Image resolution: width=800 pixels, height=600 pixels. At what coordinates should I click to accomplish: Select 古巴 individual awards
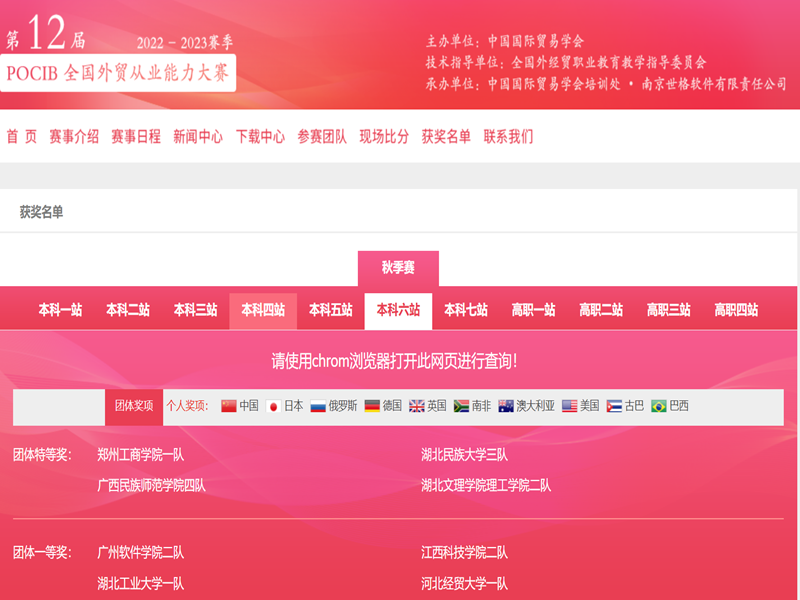[634, 406]
